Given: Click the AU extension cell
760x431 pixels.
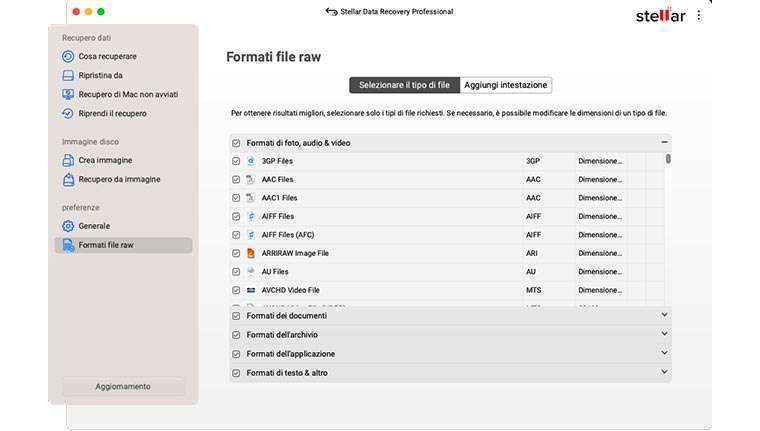Looking at the screenshot, I should click(x=531, y=271).
